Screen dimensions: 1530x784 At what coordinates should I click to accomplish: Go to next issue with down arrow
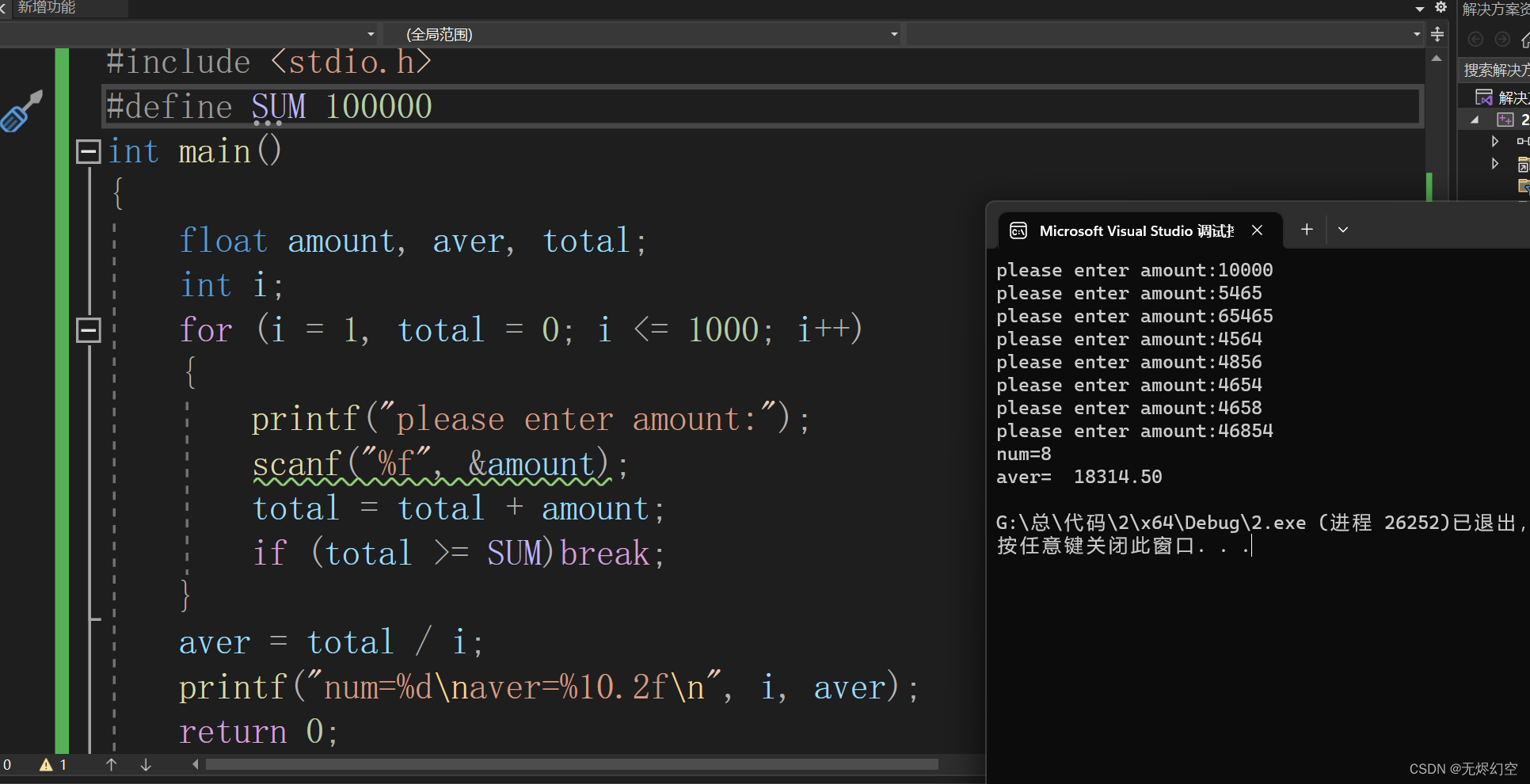pyautogui.click(x=146, y=765)
